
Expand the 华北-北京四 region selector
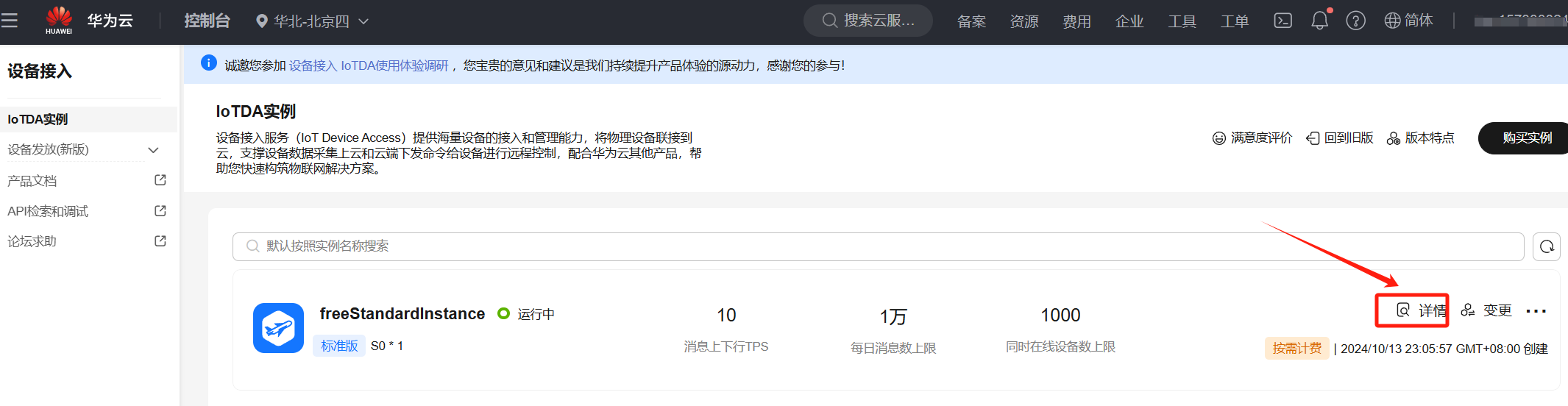coord(312,21)
